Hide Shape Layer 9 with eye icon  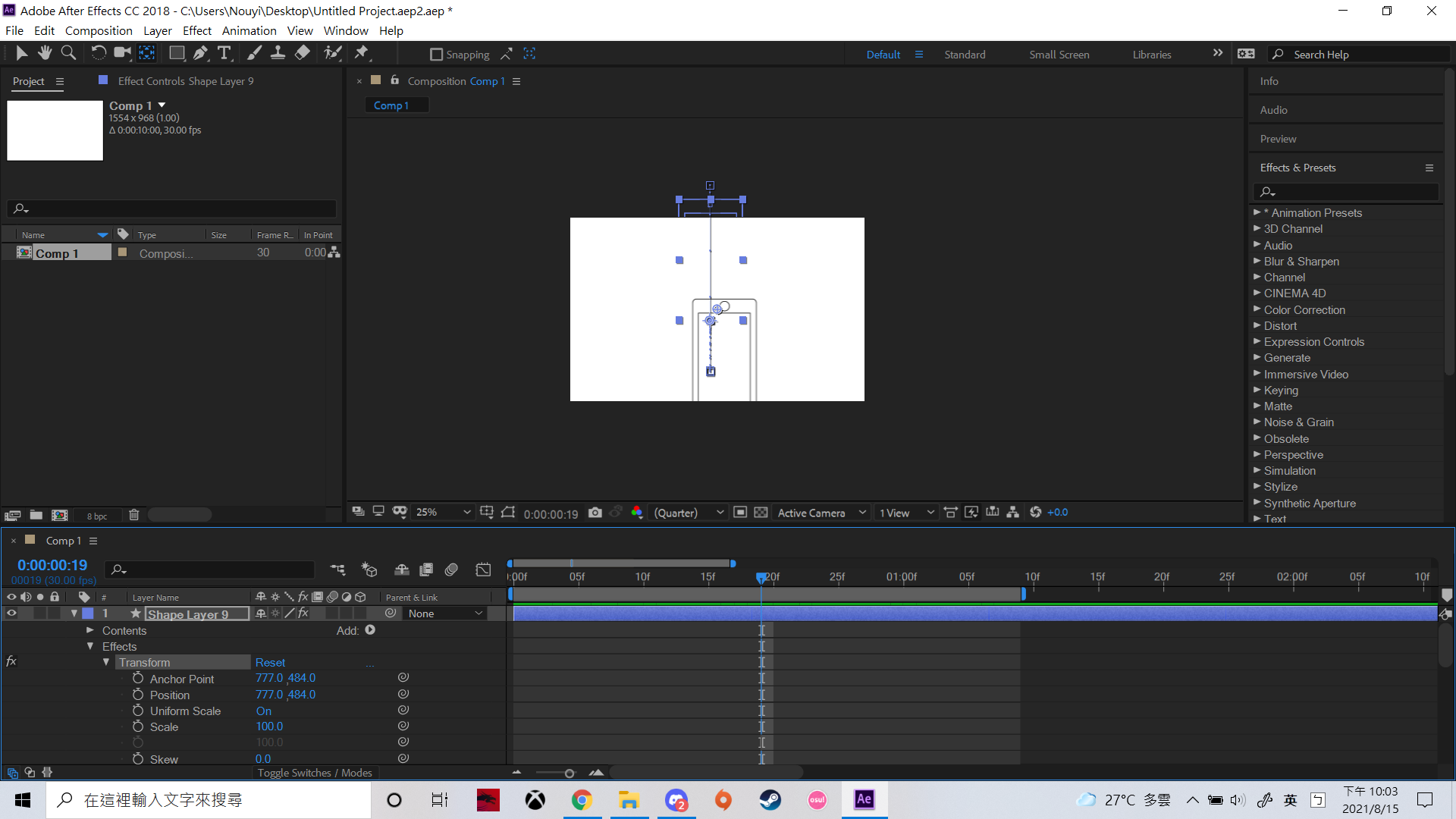pyautogui.click(x=11, y=613)
